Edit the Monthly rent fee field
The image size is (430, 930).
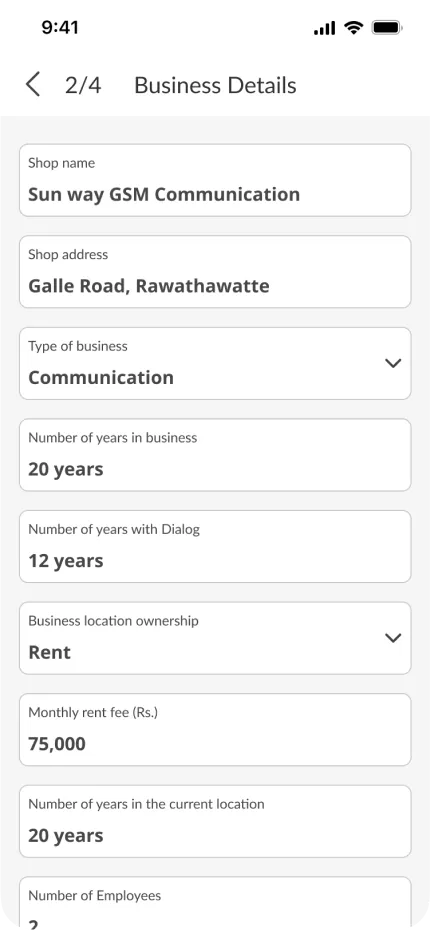(215, 730)
